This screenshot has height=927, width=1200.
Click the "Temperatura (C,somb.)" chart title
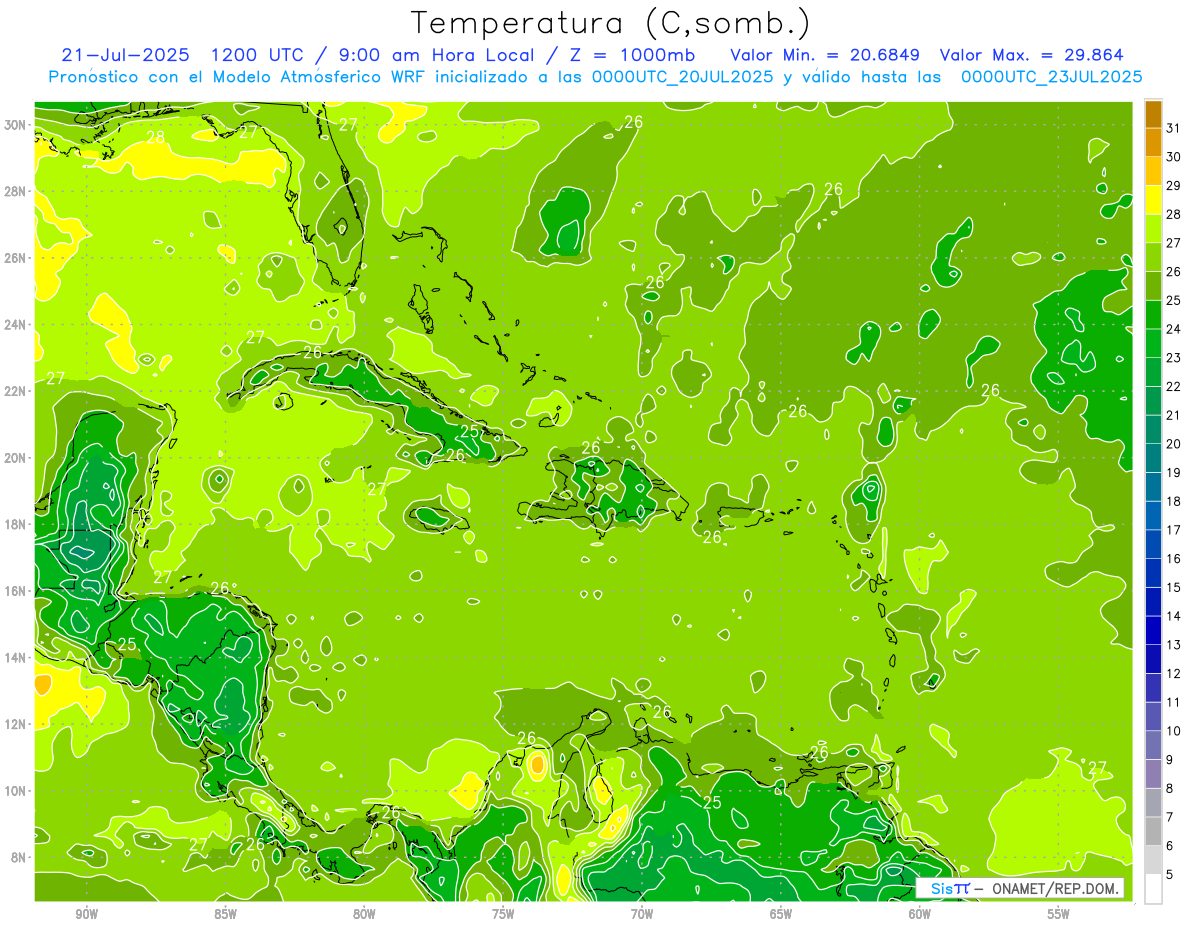[611, 23]
